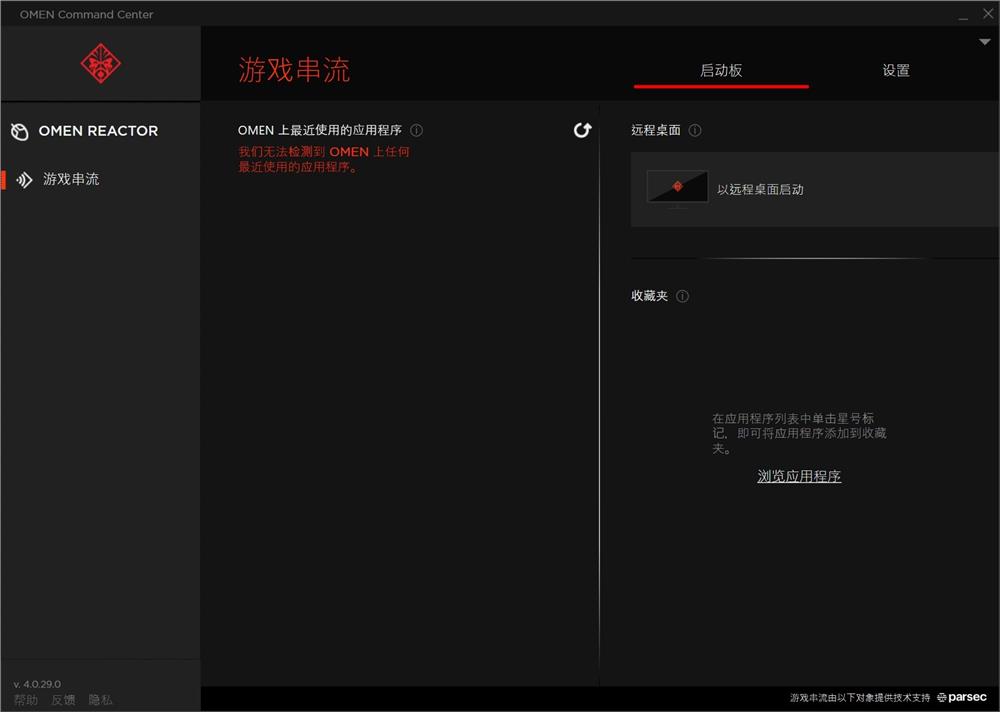Open the info icon next to OMEN 上最近使用的应用程序

coord(417,130)
